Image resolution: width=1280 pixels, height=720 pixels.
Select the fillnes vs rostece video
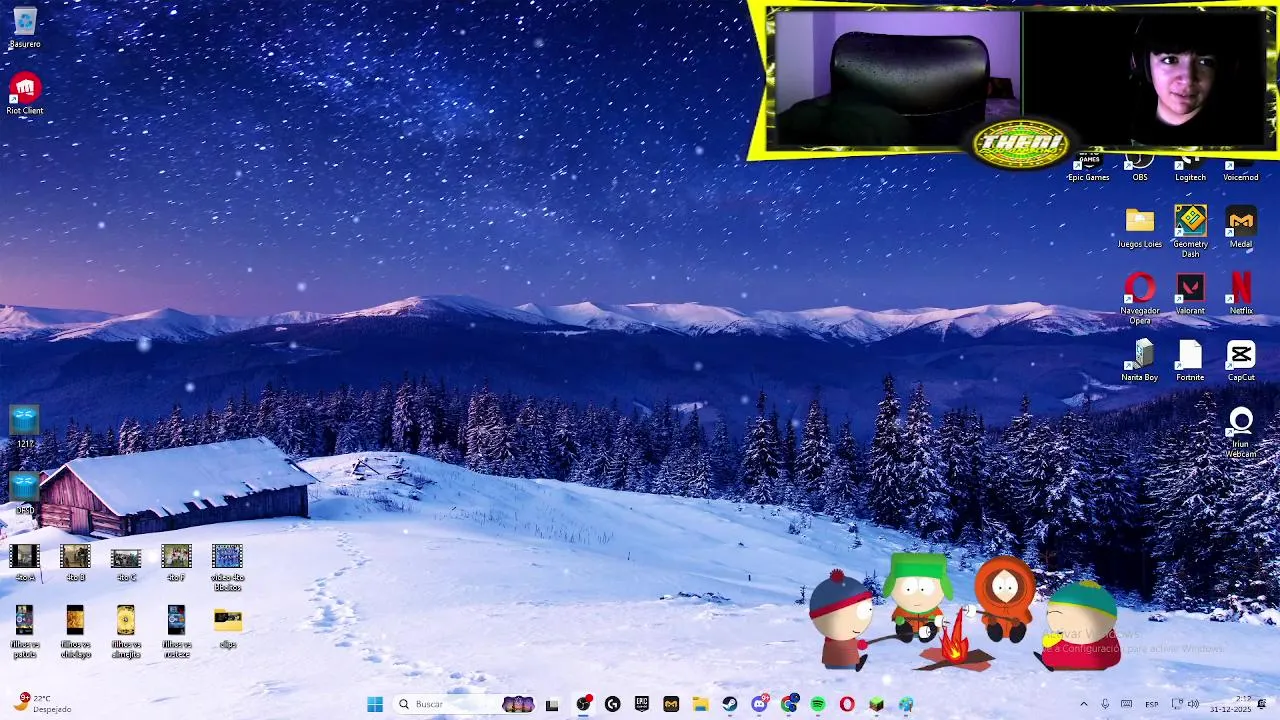176,632
